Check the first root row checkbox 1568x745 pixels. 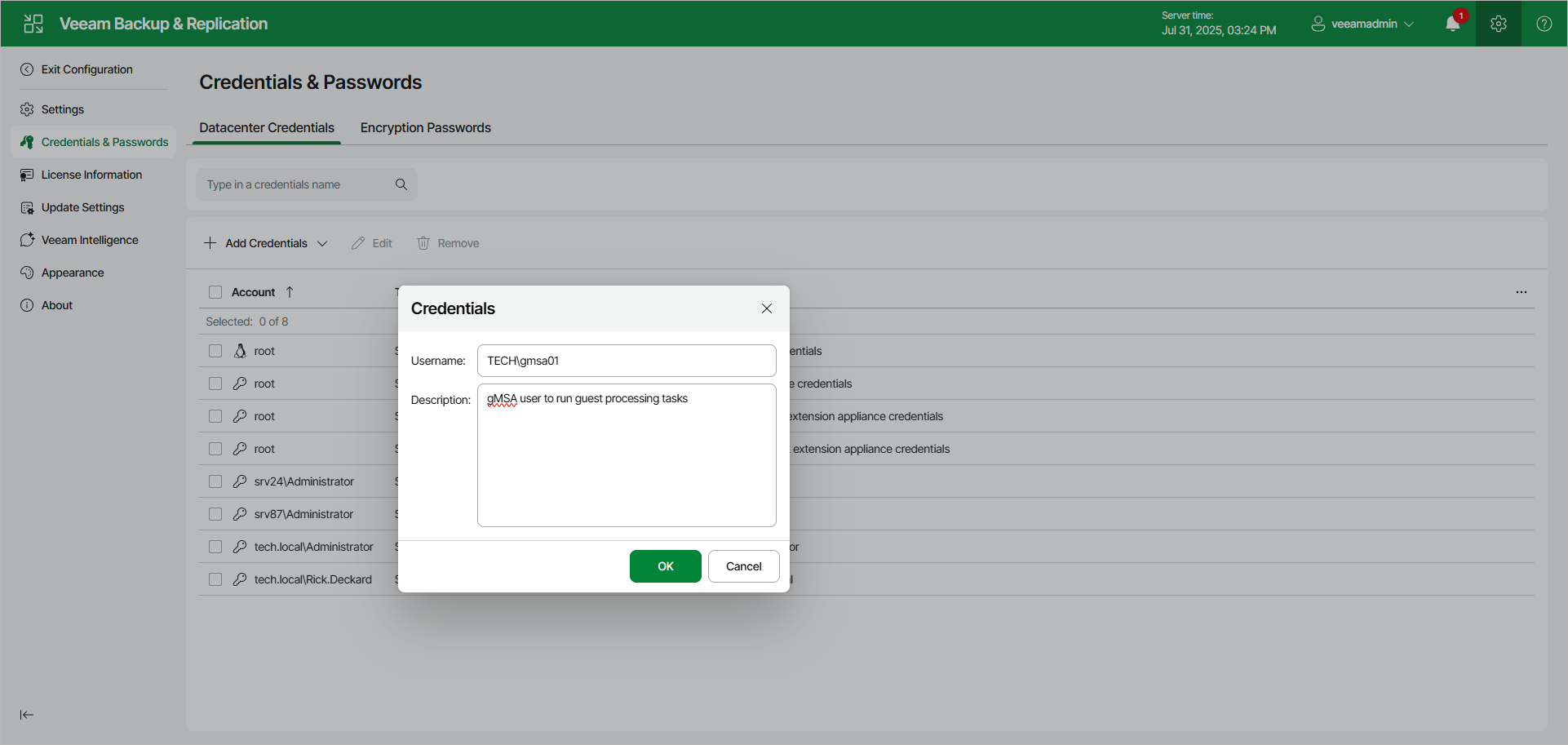coord(215,351)
